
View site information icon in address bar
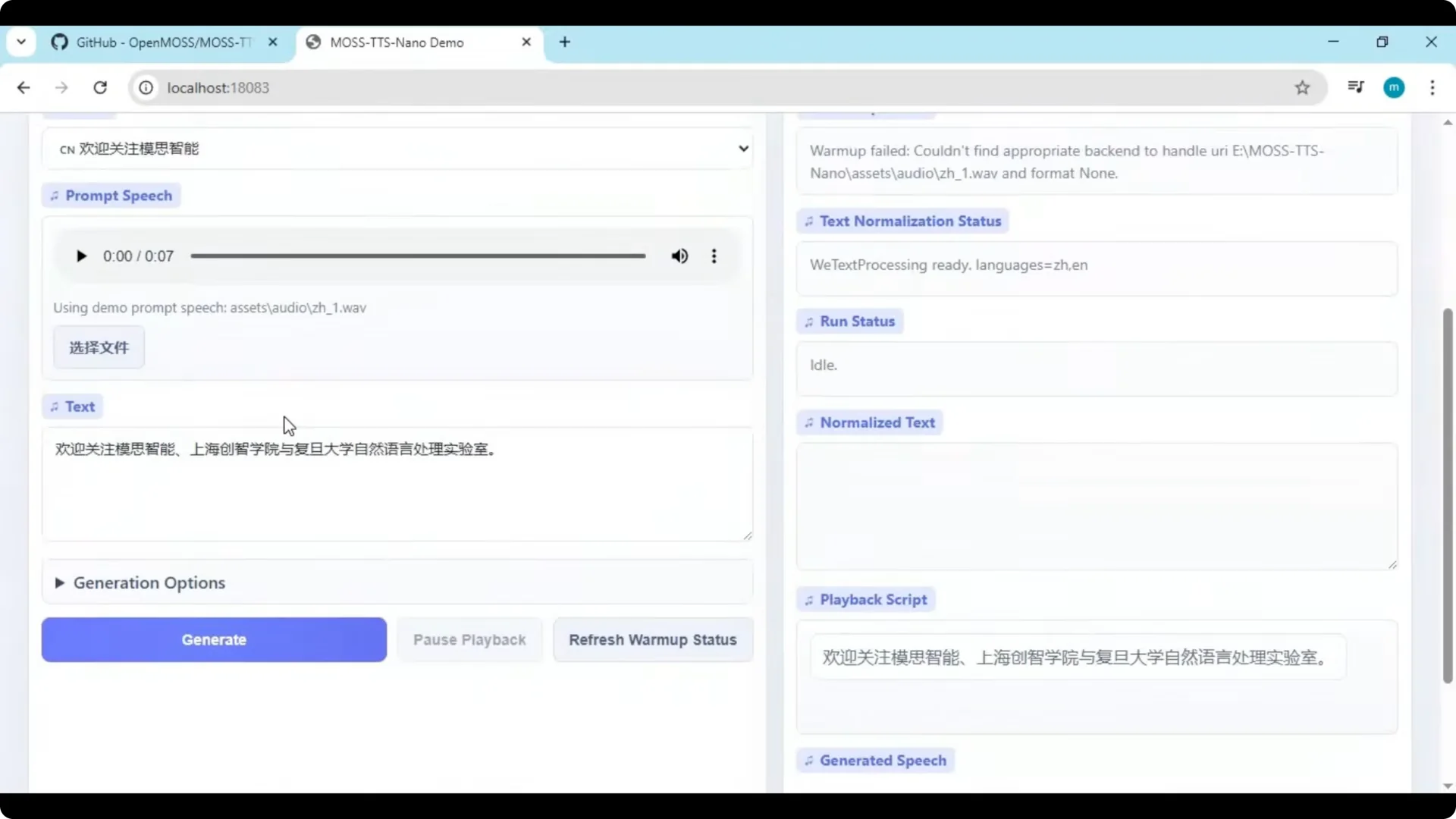coord(146,88)
